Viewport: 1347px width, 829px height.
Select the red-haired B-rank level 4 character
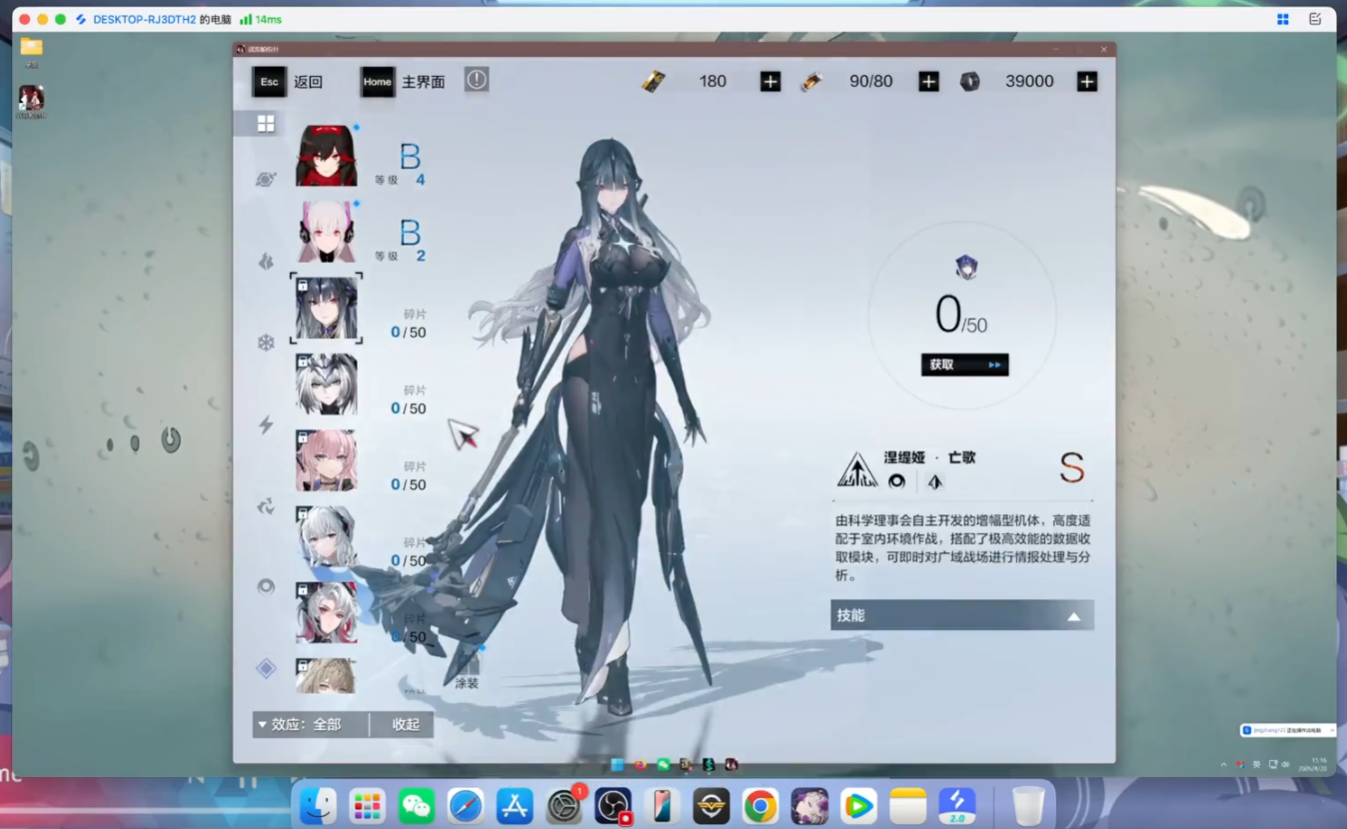tap(326, 156)
